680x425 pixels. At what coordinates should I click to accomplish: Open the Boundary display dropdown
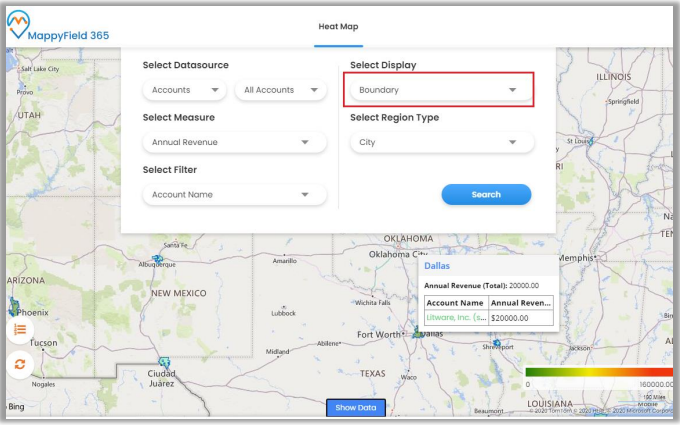point(439,90)
